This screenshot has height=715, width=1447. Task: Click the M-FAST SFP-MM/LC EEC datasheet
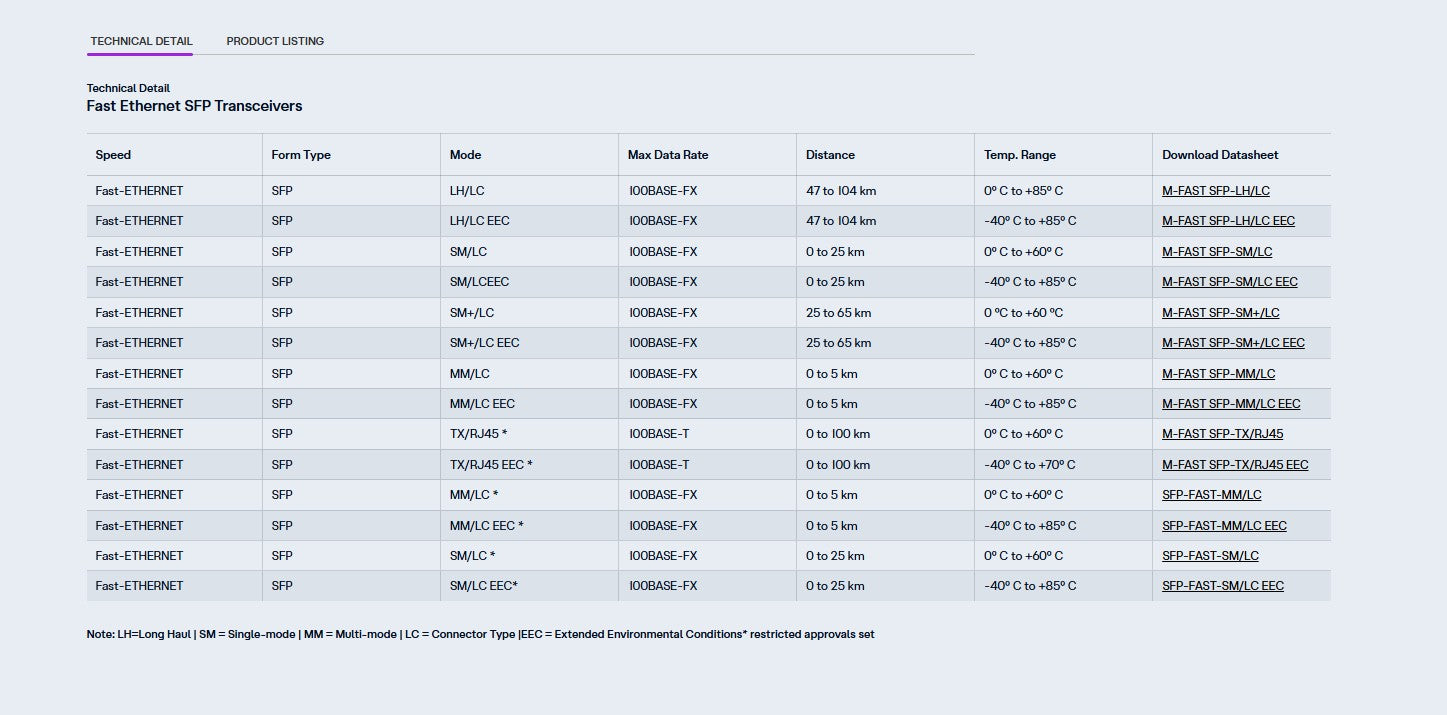click(1231, 404)
